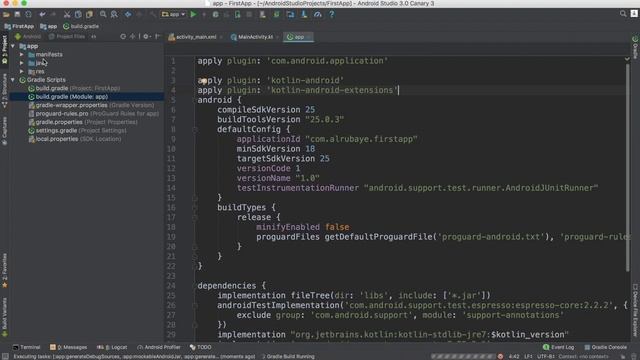This screenshot has height=360, width=640.
Task: Collapse the Gradle Scripts node
Action: coord(13,80)
